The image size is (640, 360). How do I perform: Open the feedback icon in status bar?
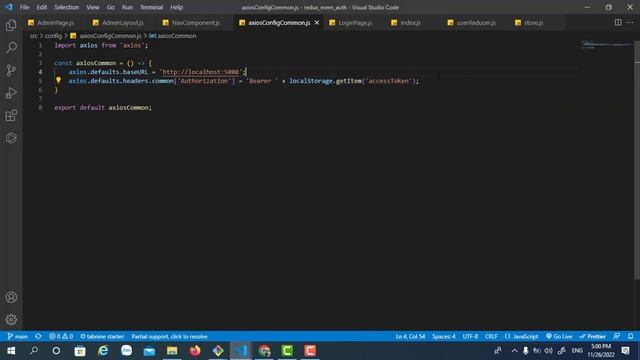(x=617, y=336)
